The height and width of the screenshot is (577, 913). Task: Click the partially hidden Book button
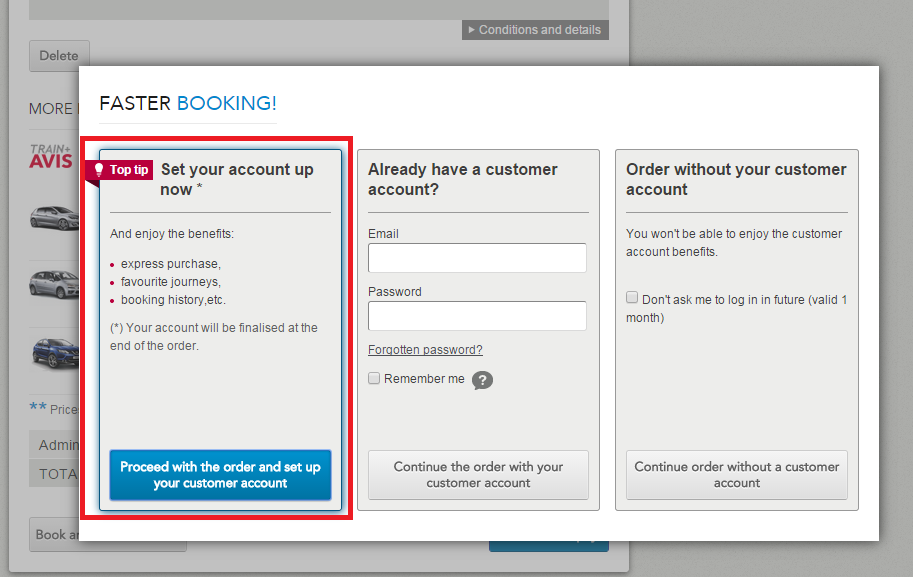(x=54, y=535)
